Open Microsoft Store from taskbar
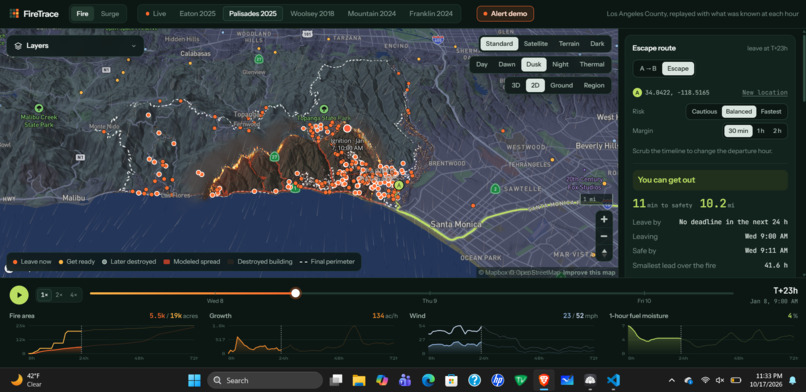Screen dimensions: 806x392 [x=451, y=380]
